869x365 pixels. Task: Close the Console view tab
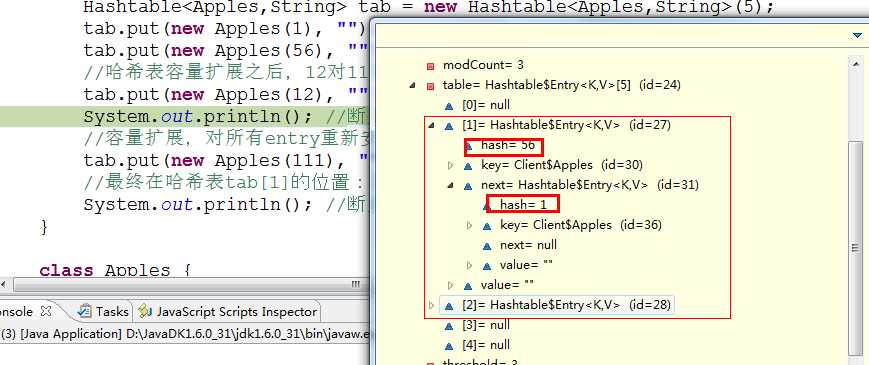pyautogui.click(x=47, y=311)
